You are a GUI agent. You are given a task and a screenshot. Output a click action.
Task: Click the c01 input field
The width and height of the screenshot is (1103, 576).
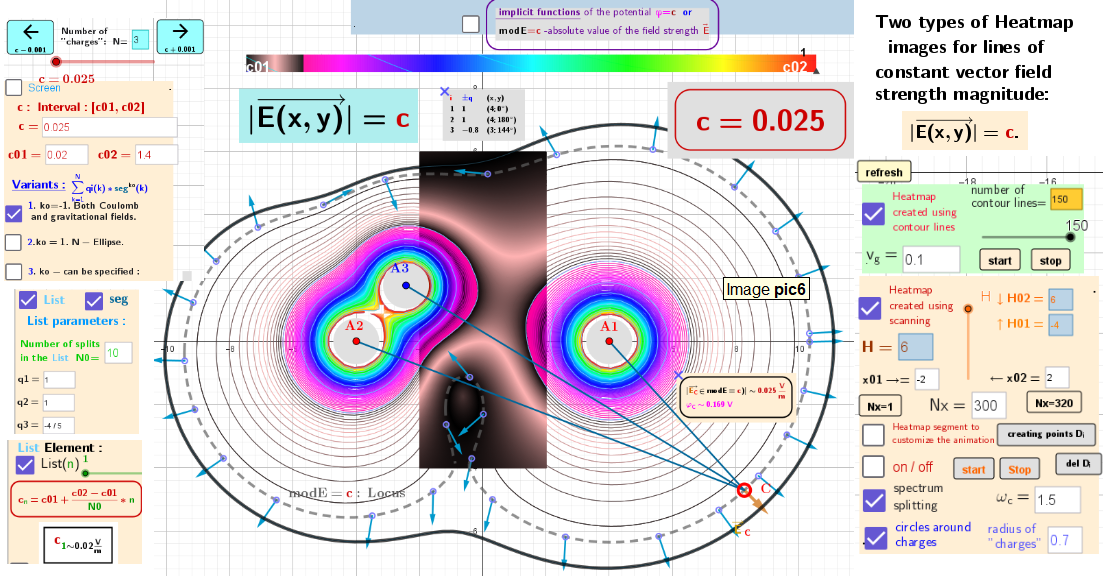pyautogui.click(x=67, y=155)
